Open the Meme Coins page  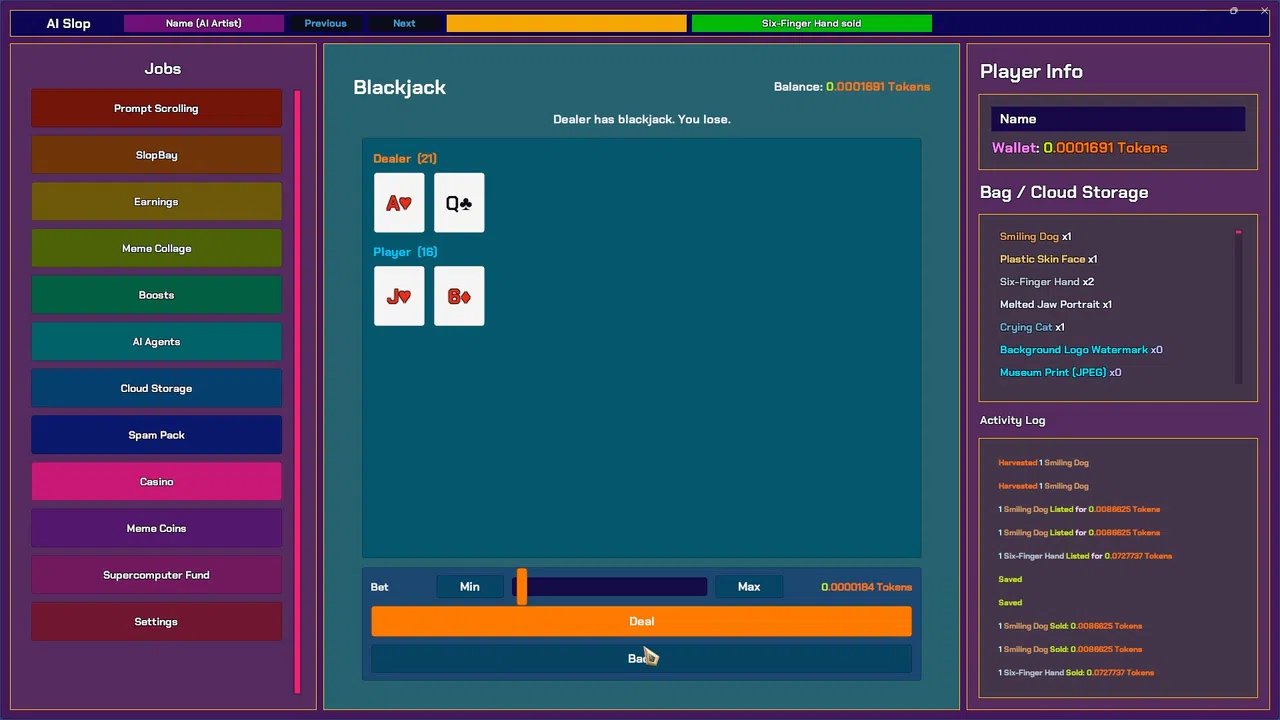[156, 528]
